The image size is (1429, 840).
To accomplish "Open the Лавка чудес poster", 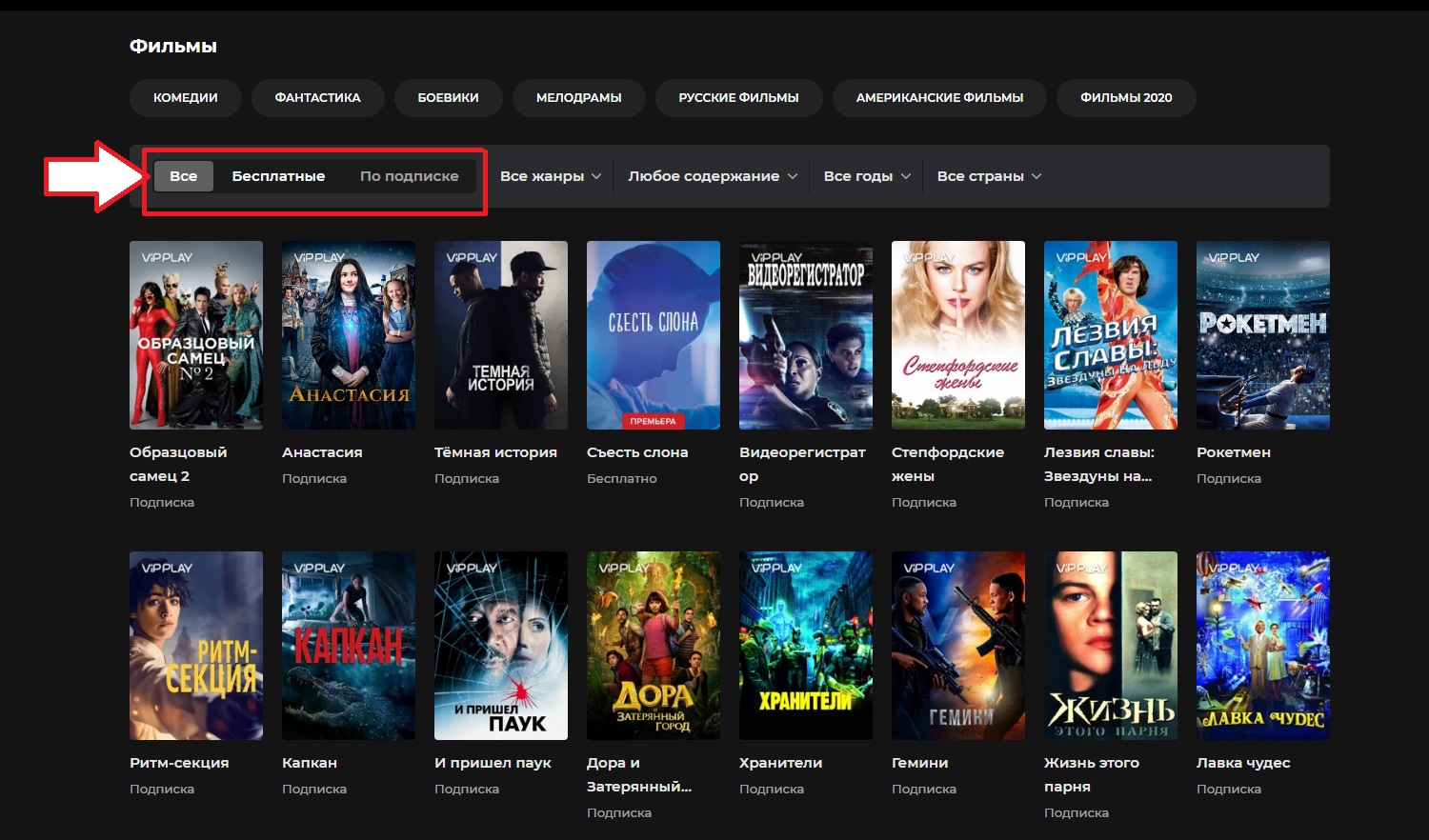I will [x=1262, y=645].
